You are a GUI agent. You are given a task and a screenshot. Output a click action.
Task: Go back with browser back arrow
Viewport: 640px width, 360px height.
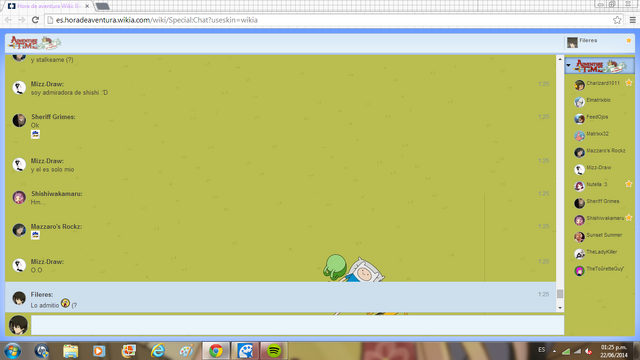pos(8,20)
